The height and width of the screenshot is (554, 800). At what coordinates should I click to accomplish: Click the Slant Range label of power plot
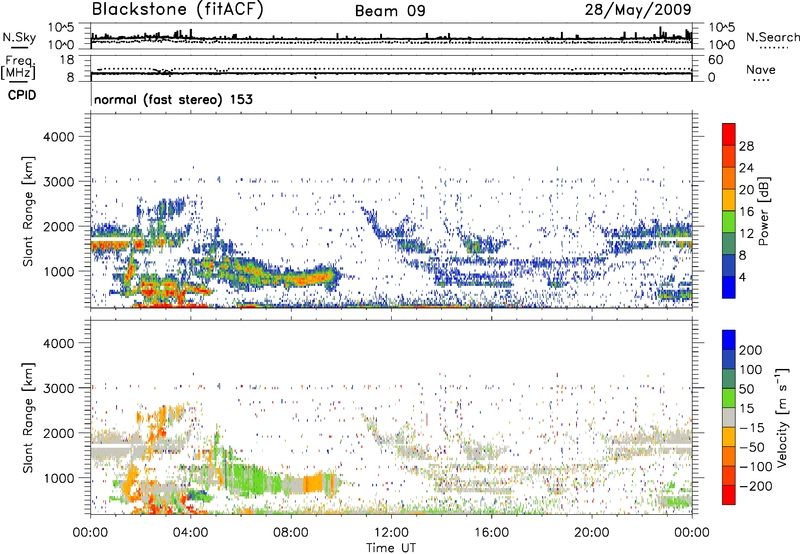click(x=28, y=211)
